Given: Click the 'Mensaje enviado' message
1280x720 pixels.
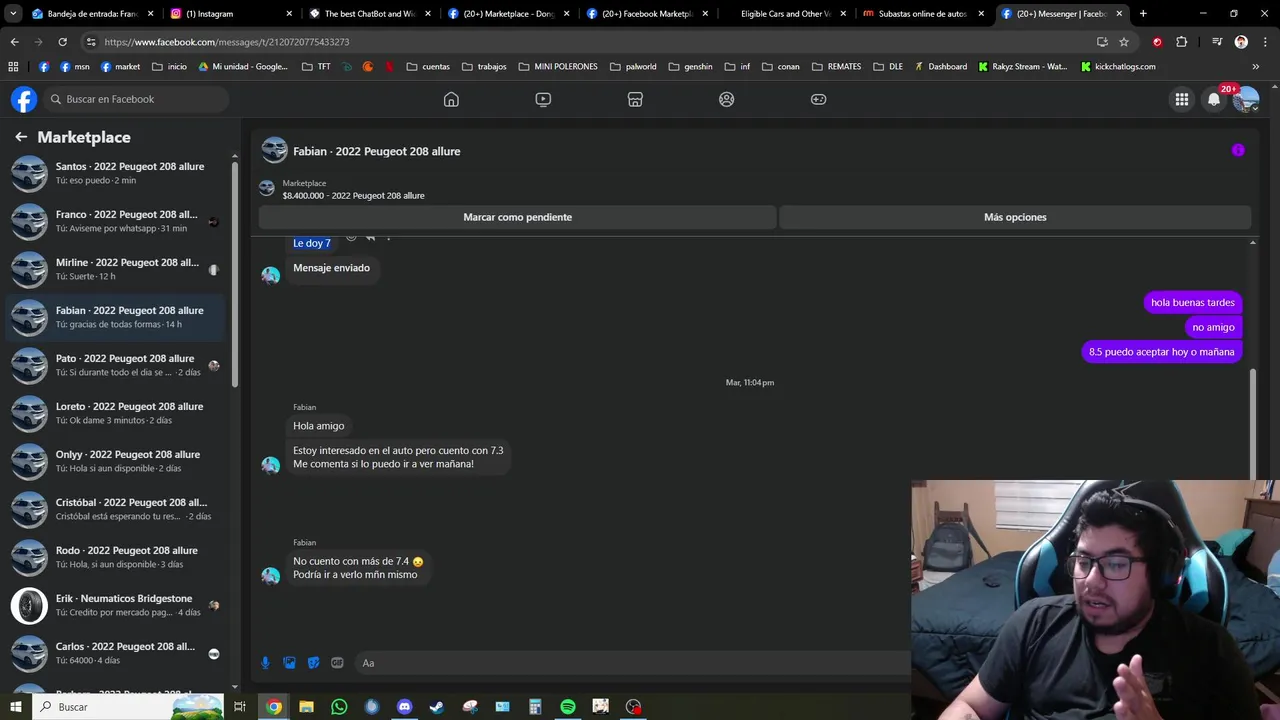Looking at the screenshot, I should click(331, 268).
